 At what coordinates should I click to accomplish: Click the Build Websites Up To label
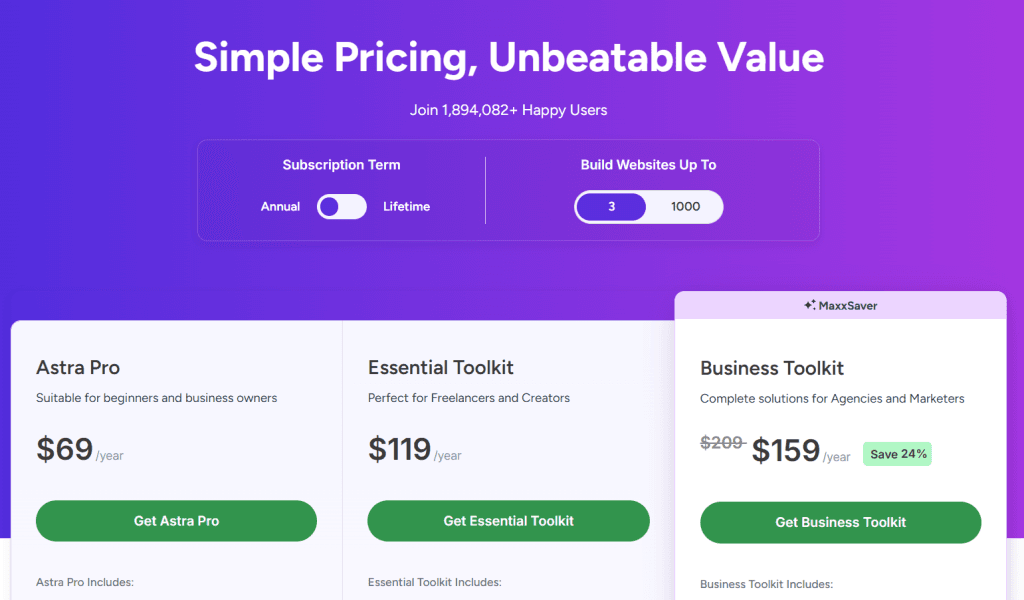[648, 165]
